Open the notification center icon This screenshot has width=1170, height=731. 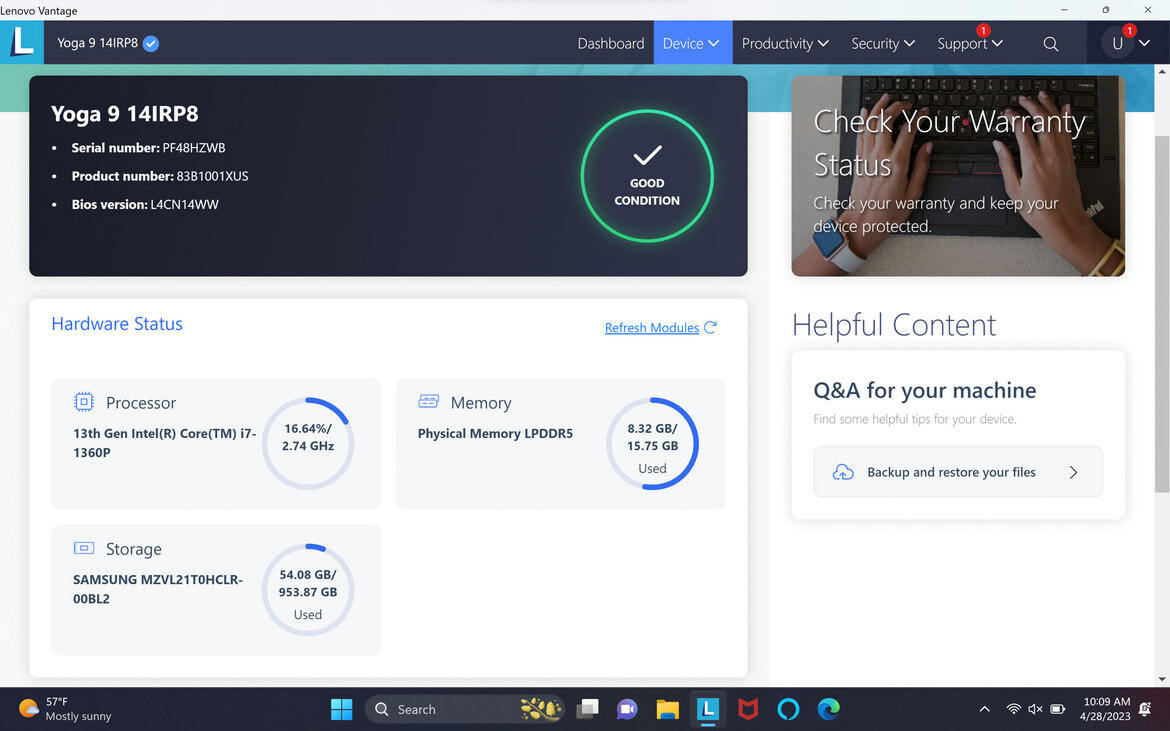1145,709
